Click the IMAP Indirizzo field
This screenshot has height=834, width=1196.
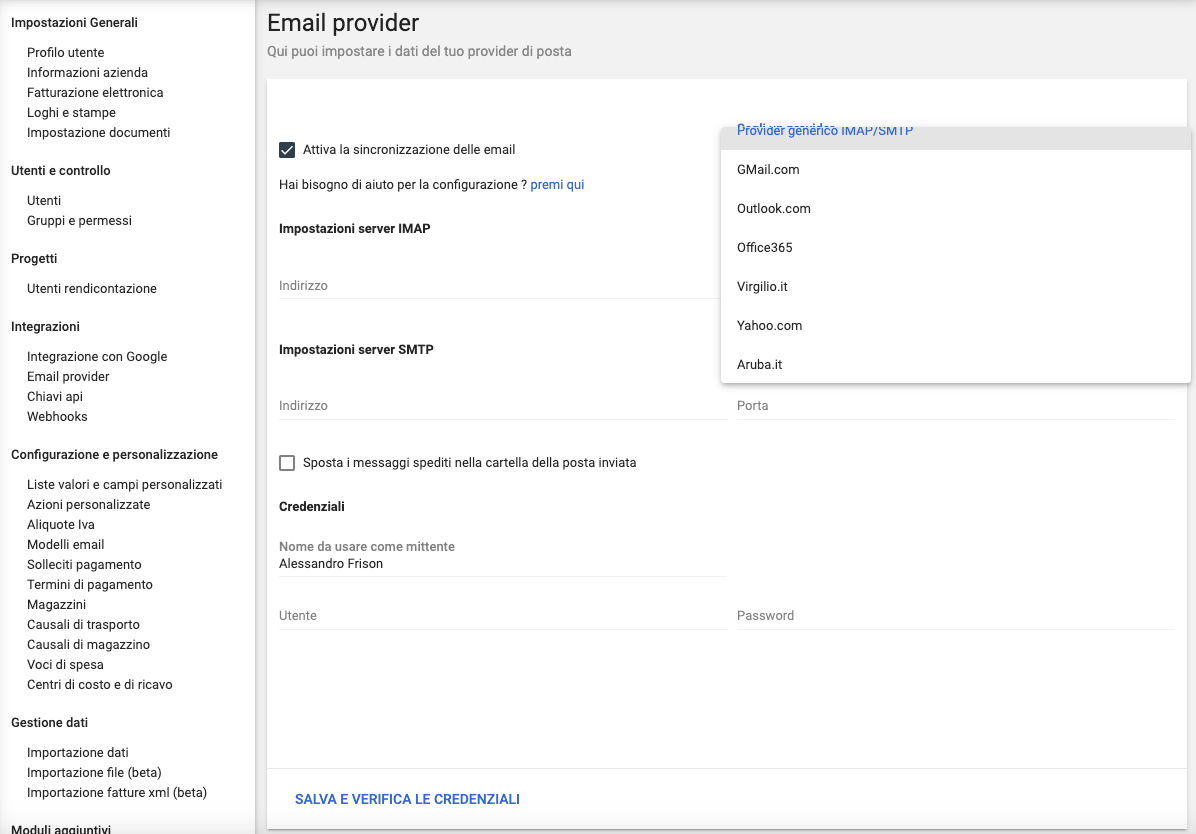pyautogui.click(x=500, y=286)
